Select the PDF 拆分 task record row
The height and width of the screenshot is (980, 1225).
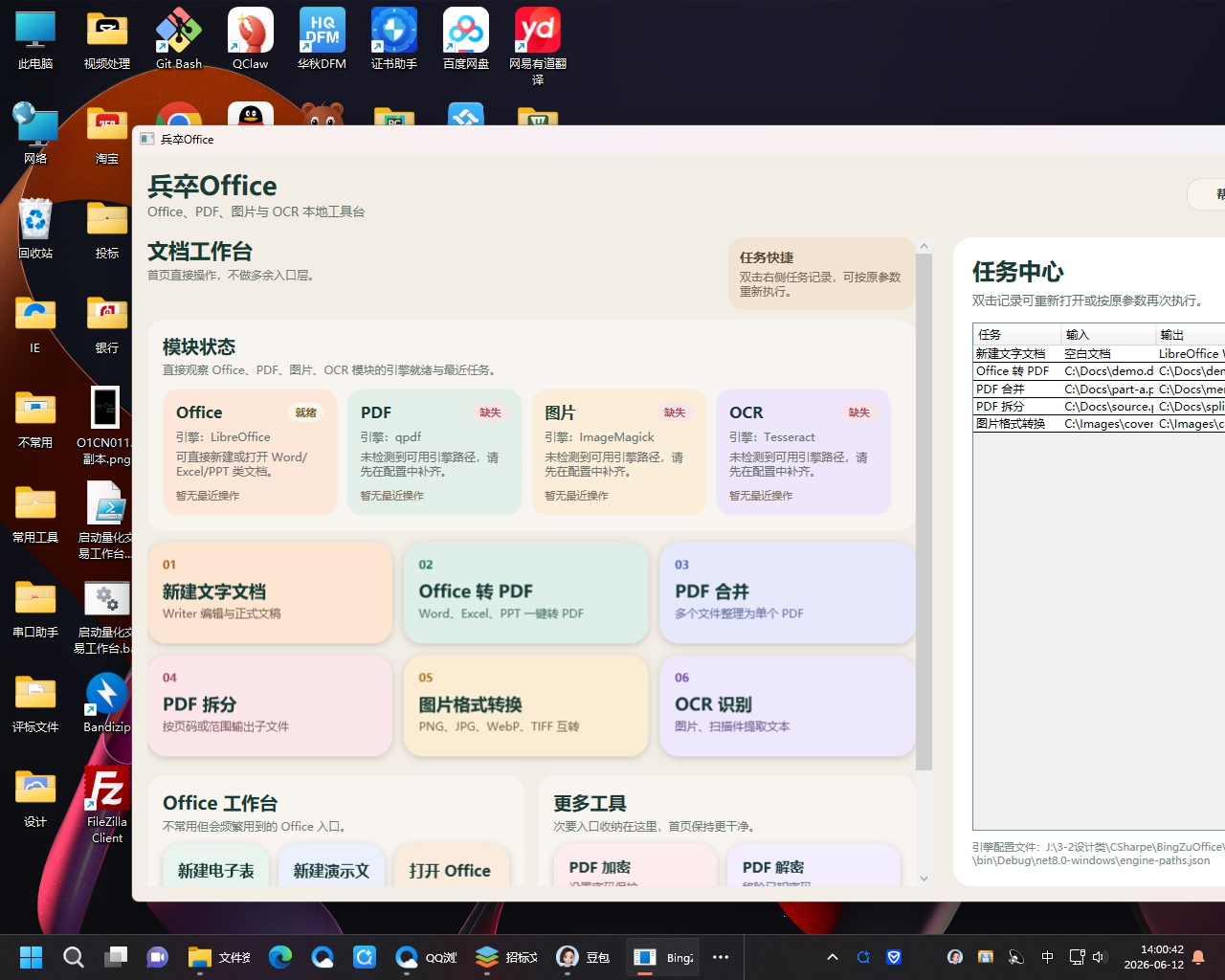[1100, 407]
